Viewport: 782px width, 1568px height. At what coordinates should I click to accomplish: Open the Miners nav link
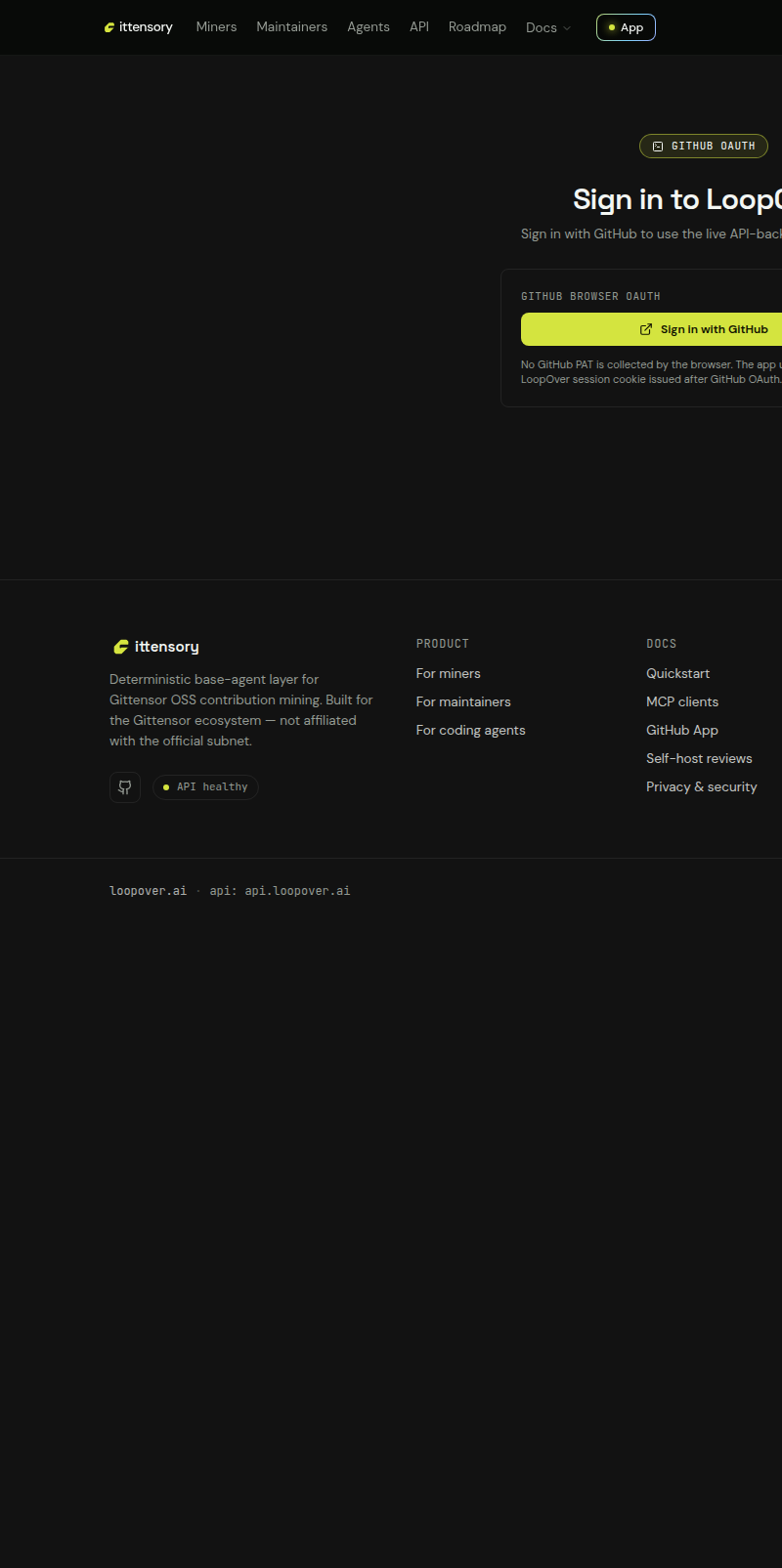click(x=216, y=27)
